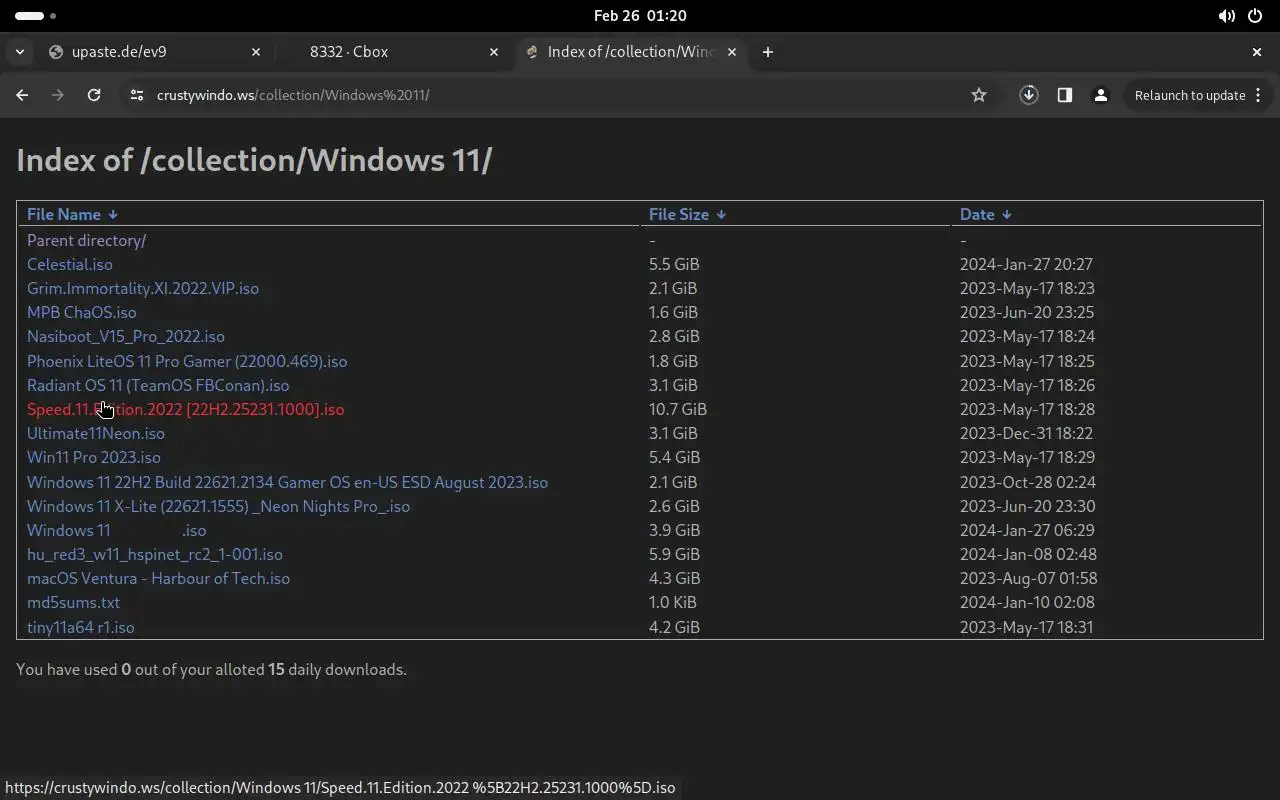Go back to the previous page
The height and width of the screenshot is (800, 1280).
pos(22,95)
